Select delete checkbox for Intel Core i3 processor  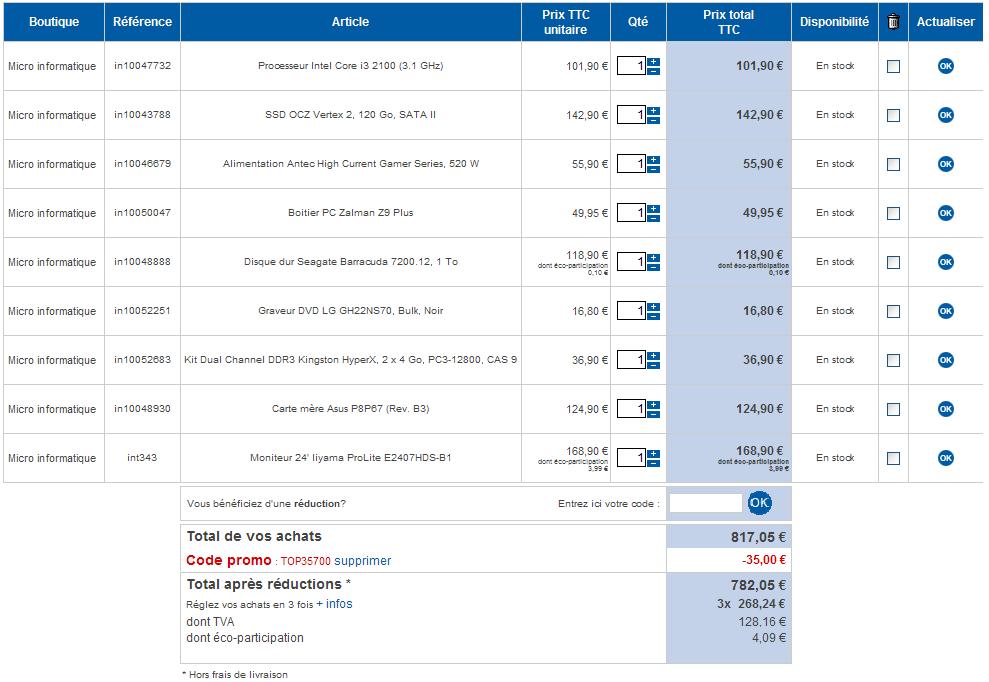893,66
